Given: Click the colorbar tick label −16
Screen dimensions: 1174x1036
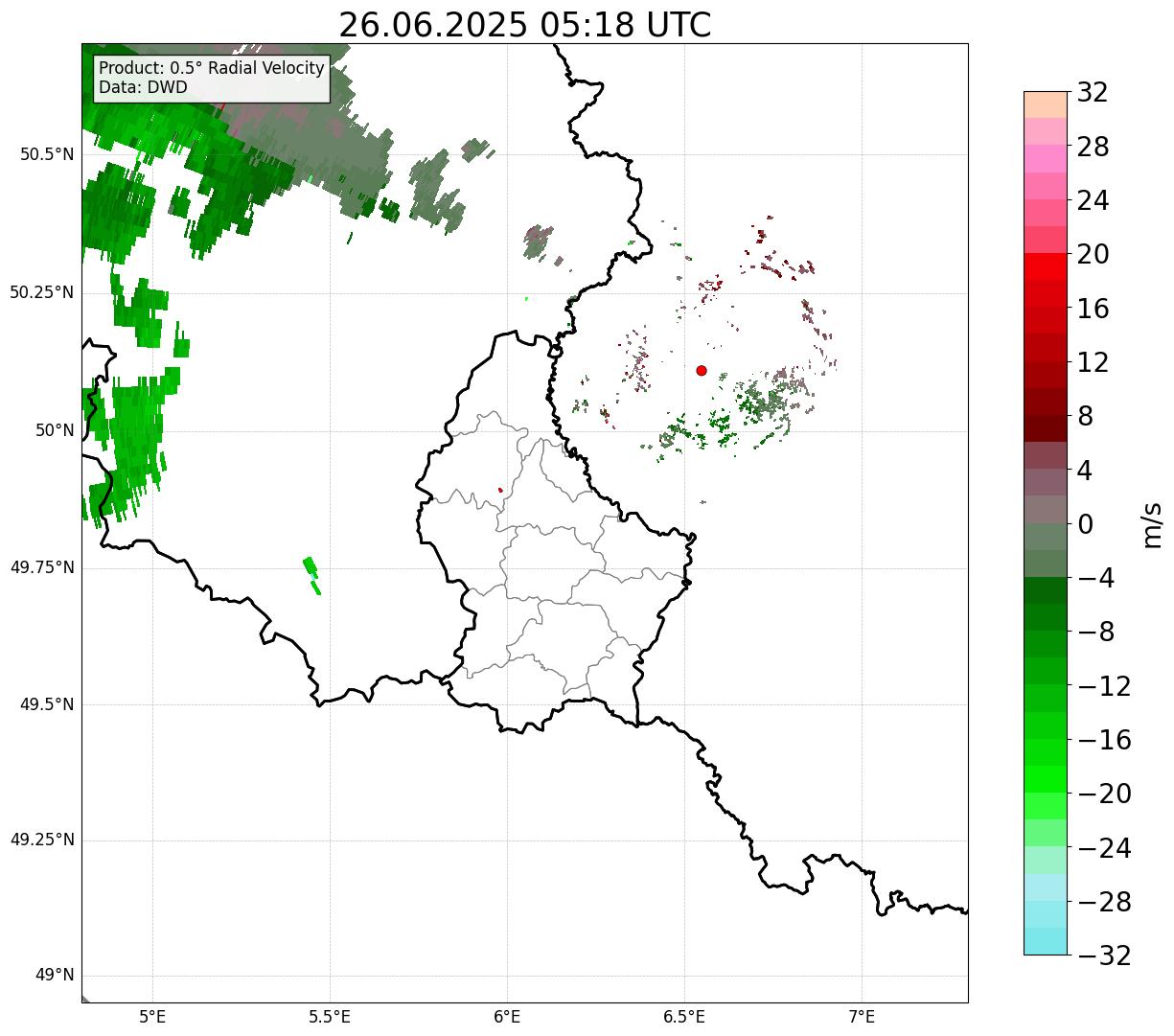Looking at the screenshot, I should 1104,740.
